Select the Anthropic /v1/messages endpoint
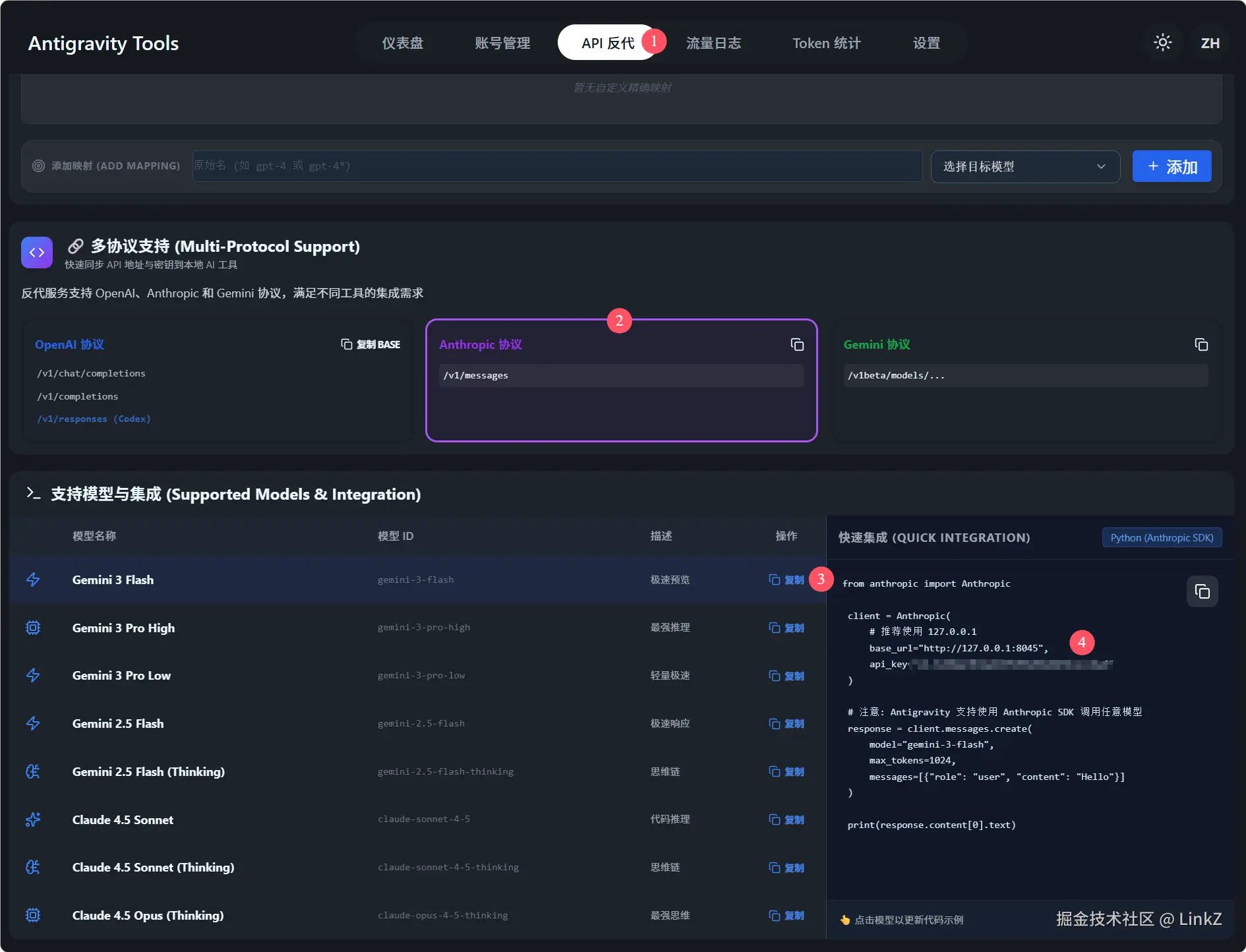 622,375
